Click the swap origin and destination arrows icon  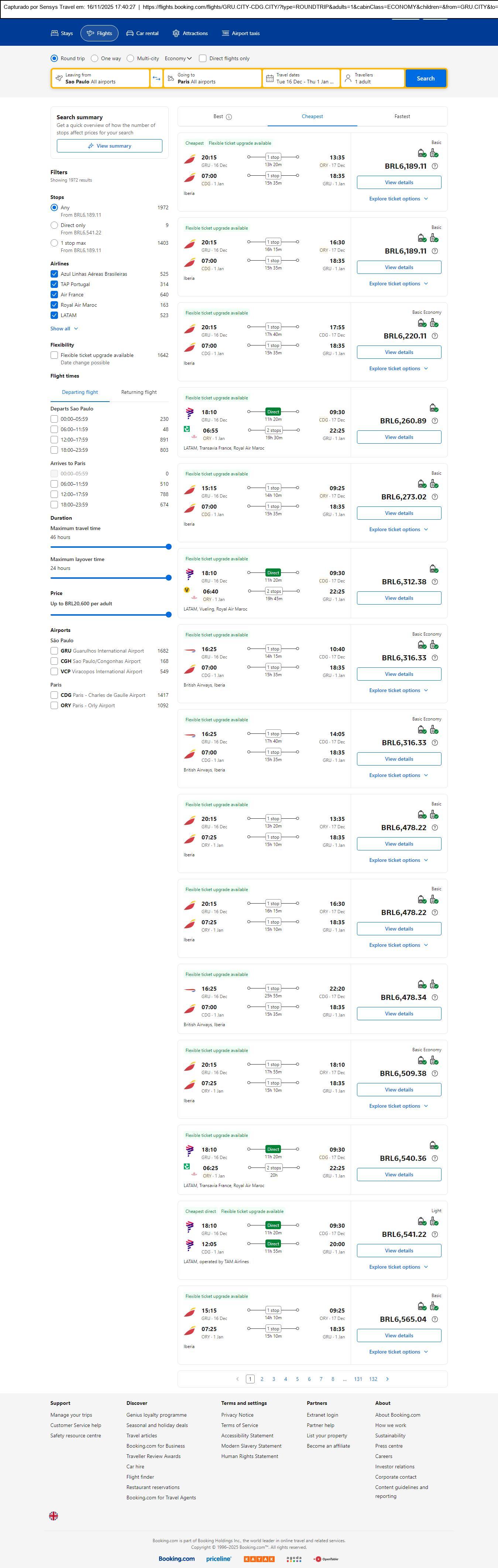click(157, 79)
